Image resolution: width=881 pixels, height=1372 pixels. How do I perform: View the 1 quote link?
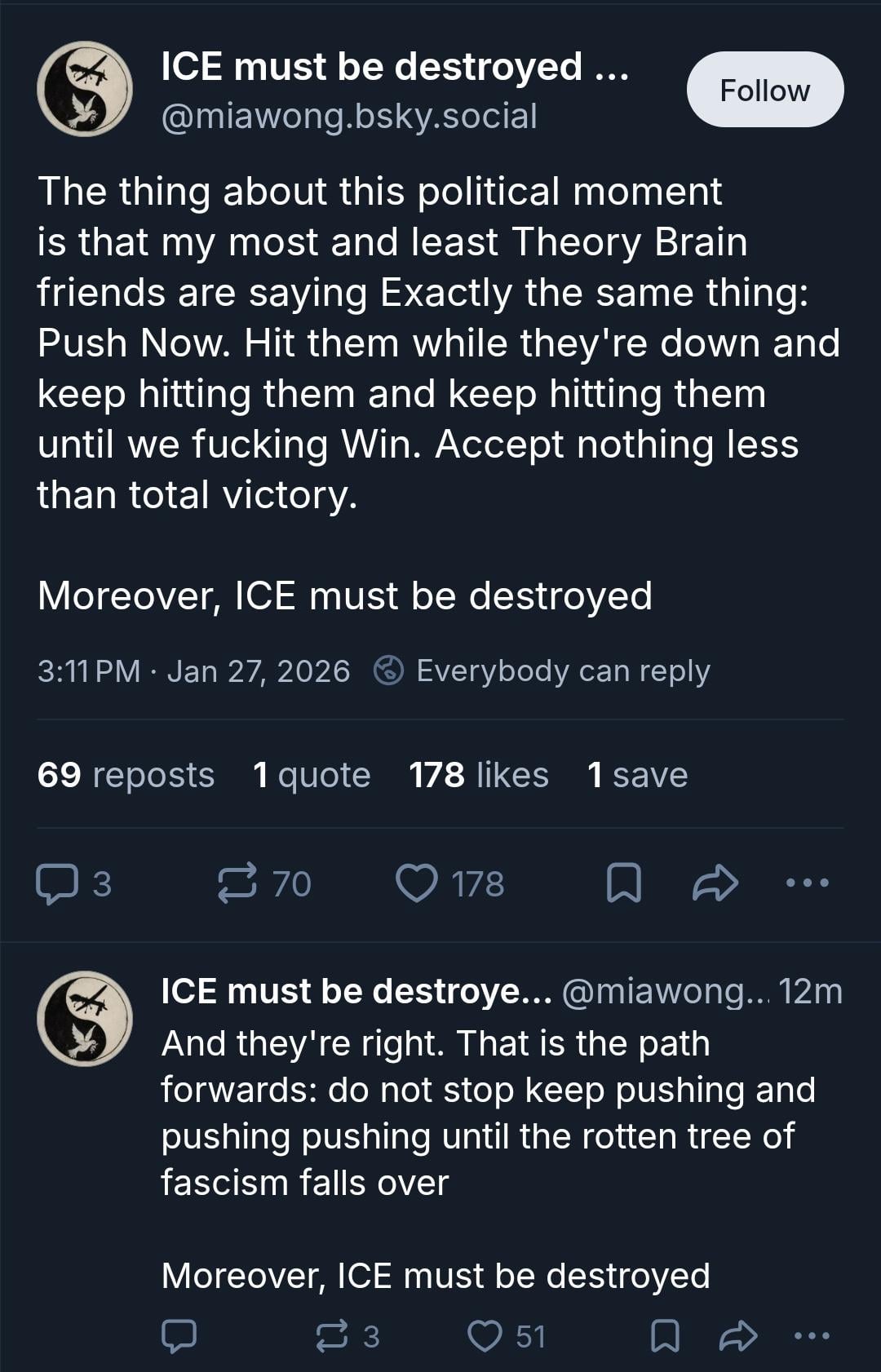(x=312, y=775)
